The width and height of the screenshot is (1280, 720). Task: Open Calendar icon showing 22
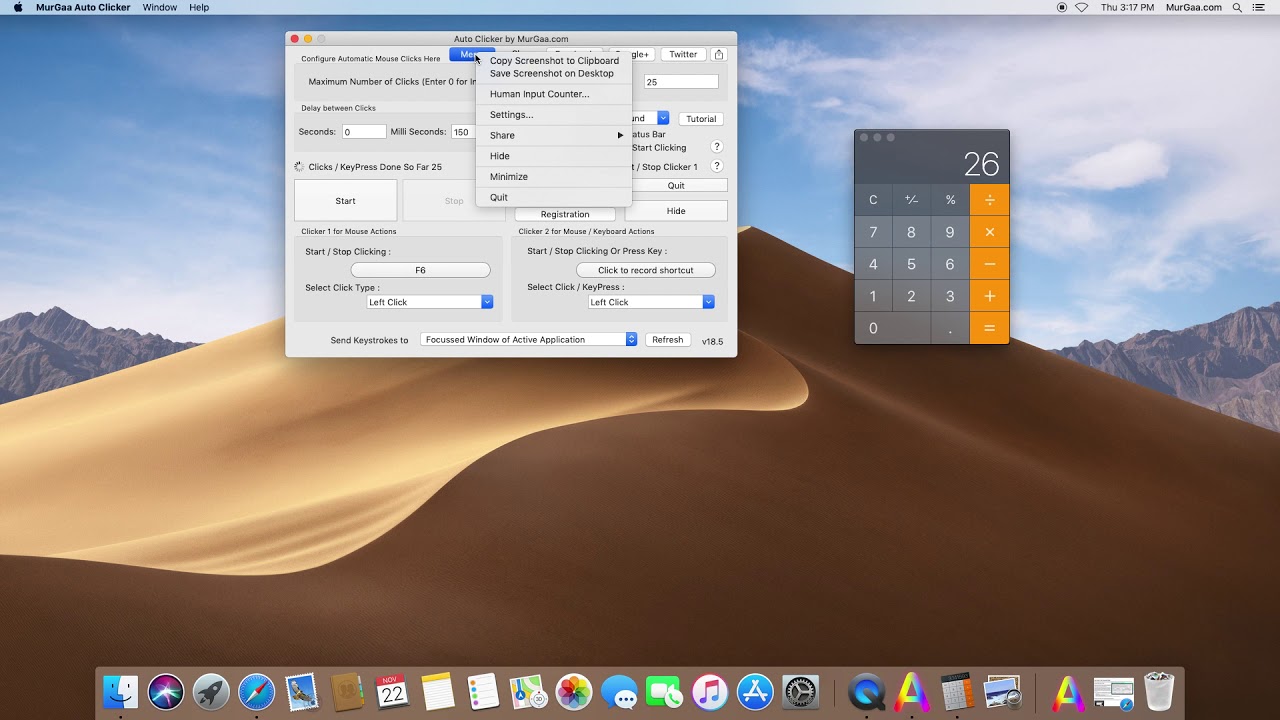392,692
